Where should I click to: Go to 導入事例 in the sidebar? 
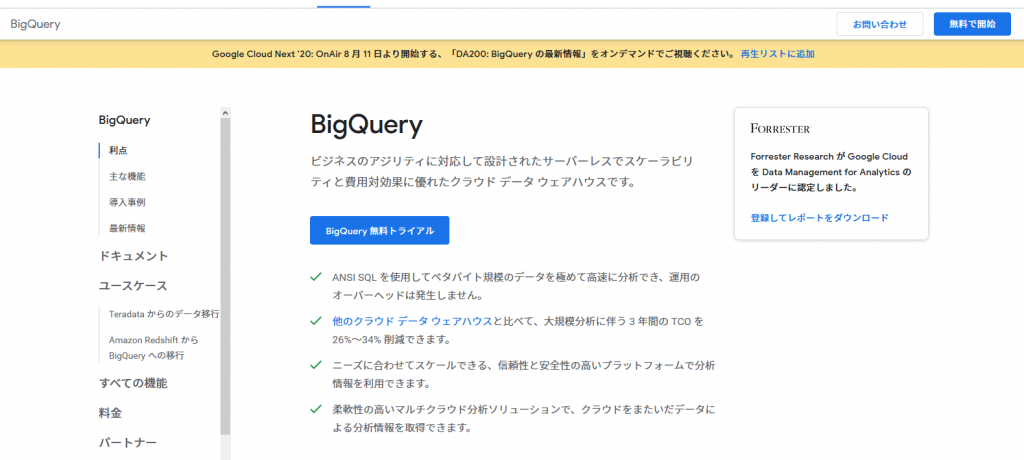click(127, 203)
